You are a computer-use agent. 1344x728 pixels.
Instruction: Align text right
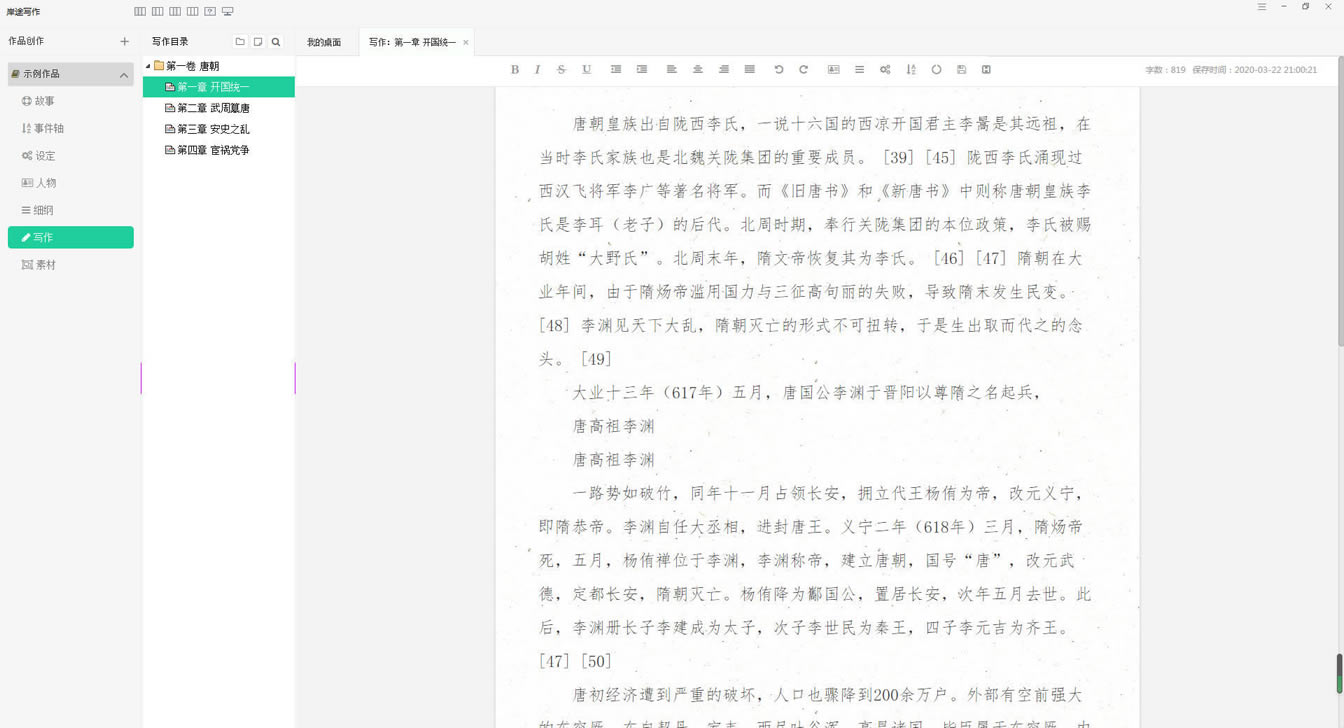[724, 70]
